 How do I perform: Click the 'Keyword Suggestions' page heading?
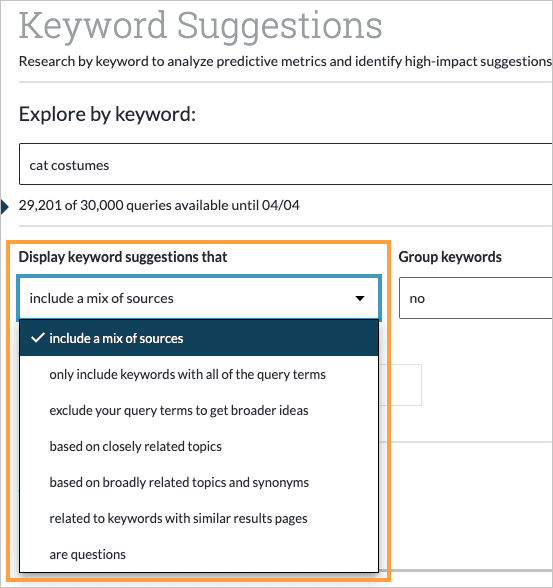(200, 26)
